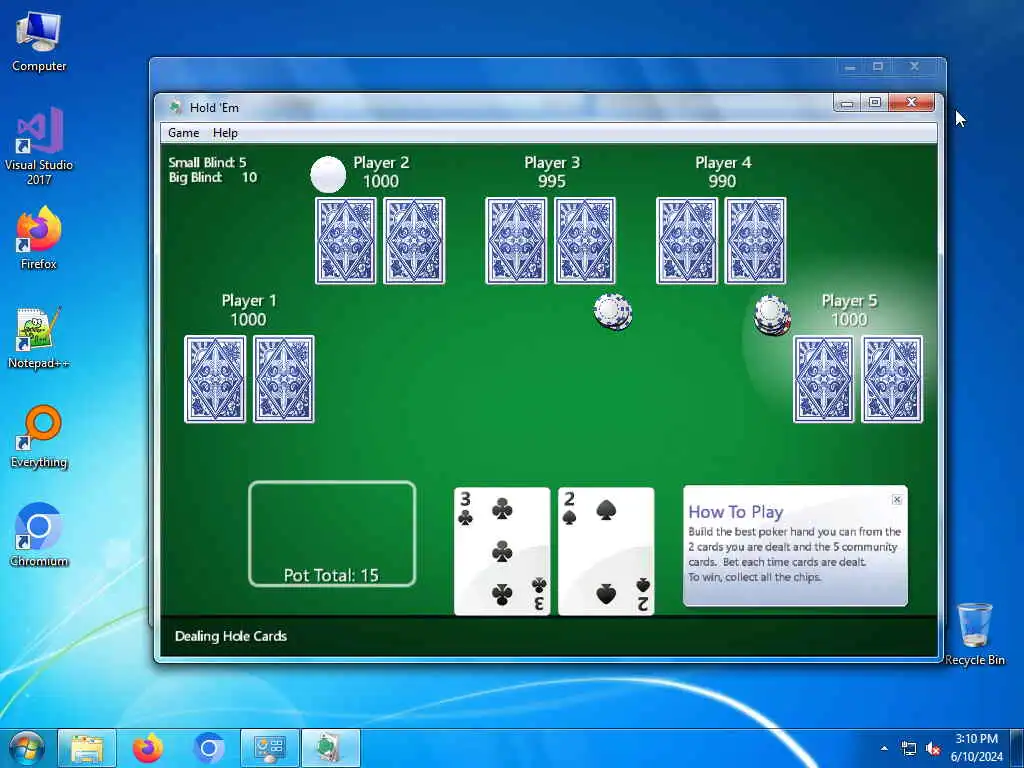
Task: Click the How To Play heading
Action: [735, 512]
